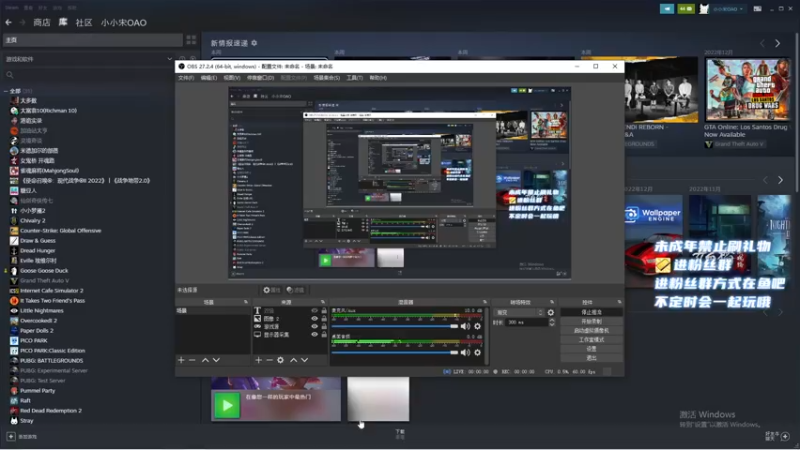
Task: Click the stop streaming button in OBS
Action: [x=591, y=312]
